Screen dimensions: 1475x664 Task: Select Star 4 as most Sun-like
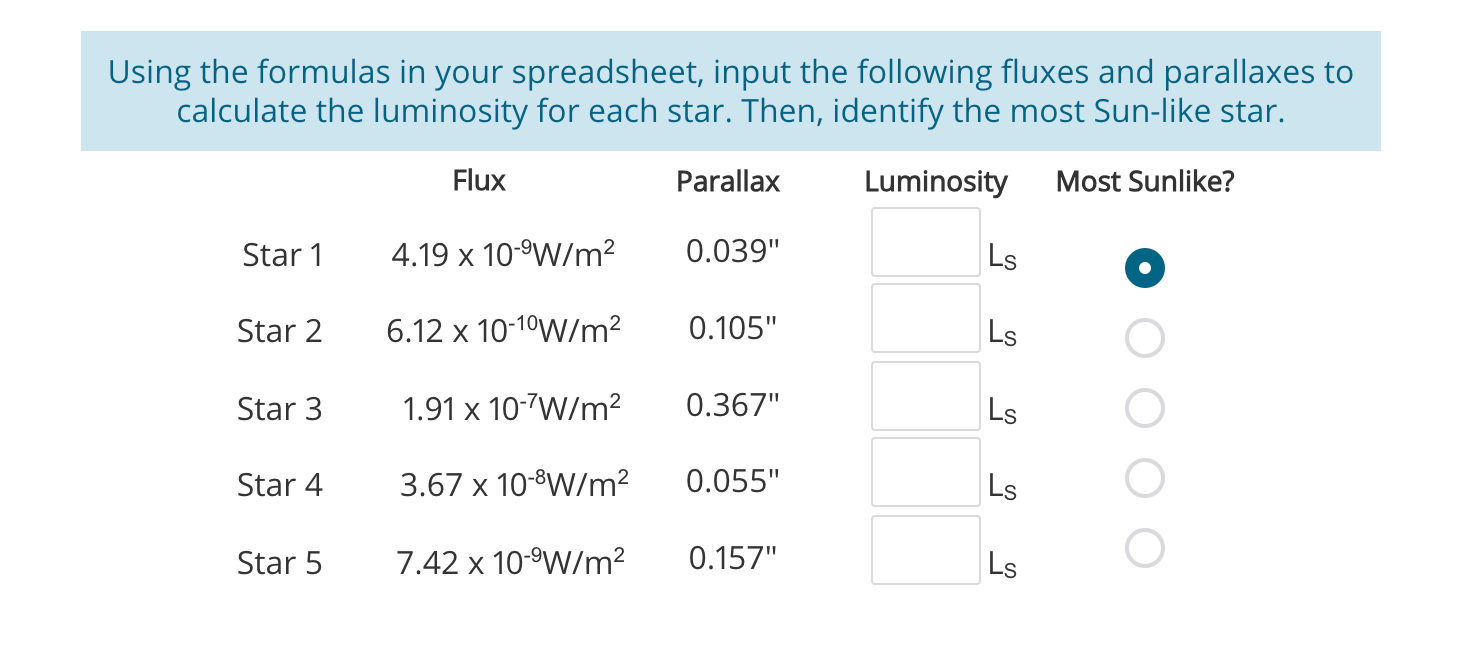pyautogui.click(x=1144, y=477)
